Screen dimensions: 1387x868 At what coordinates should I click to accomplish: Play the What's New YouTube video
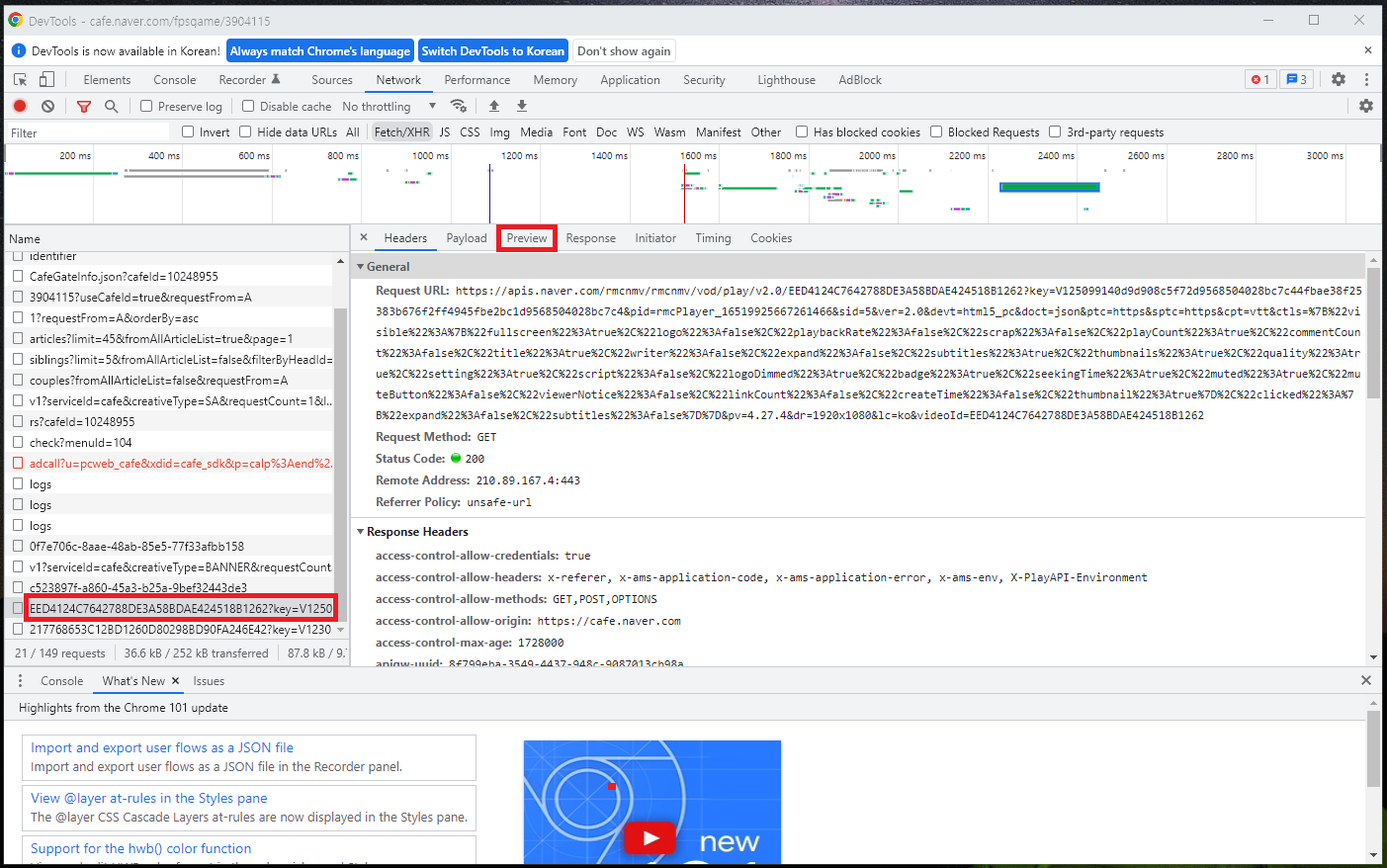click(x=650, y=838)
